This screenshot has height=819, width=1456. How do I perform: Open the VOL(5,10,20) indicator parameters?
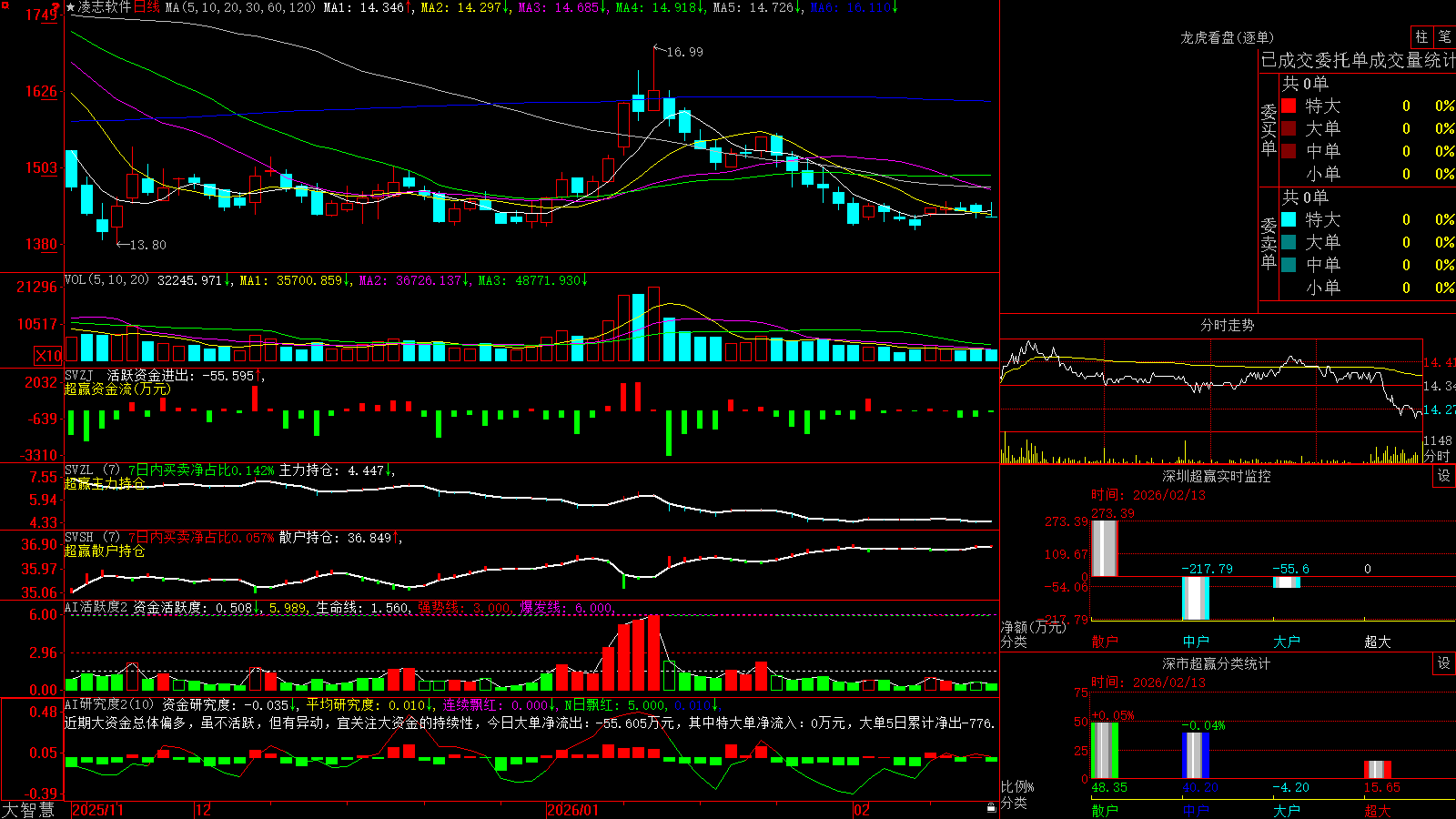pos(106,280)
